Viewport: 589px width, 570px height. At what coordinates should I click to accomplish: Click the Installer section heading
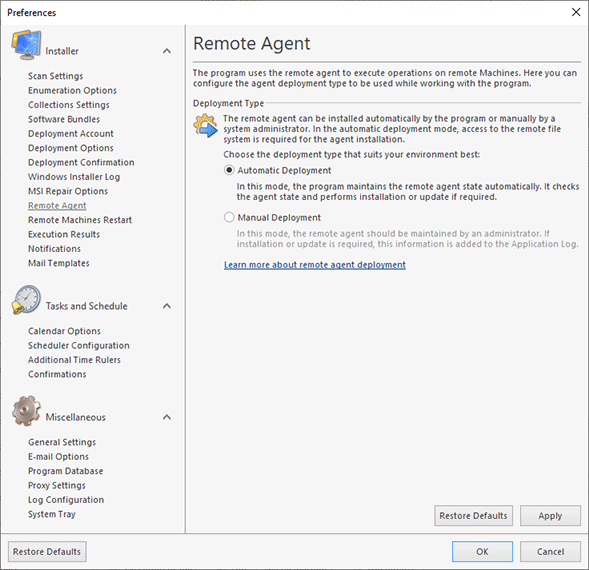(62, 51)
